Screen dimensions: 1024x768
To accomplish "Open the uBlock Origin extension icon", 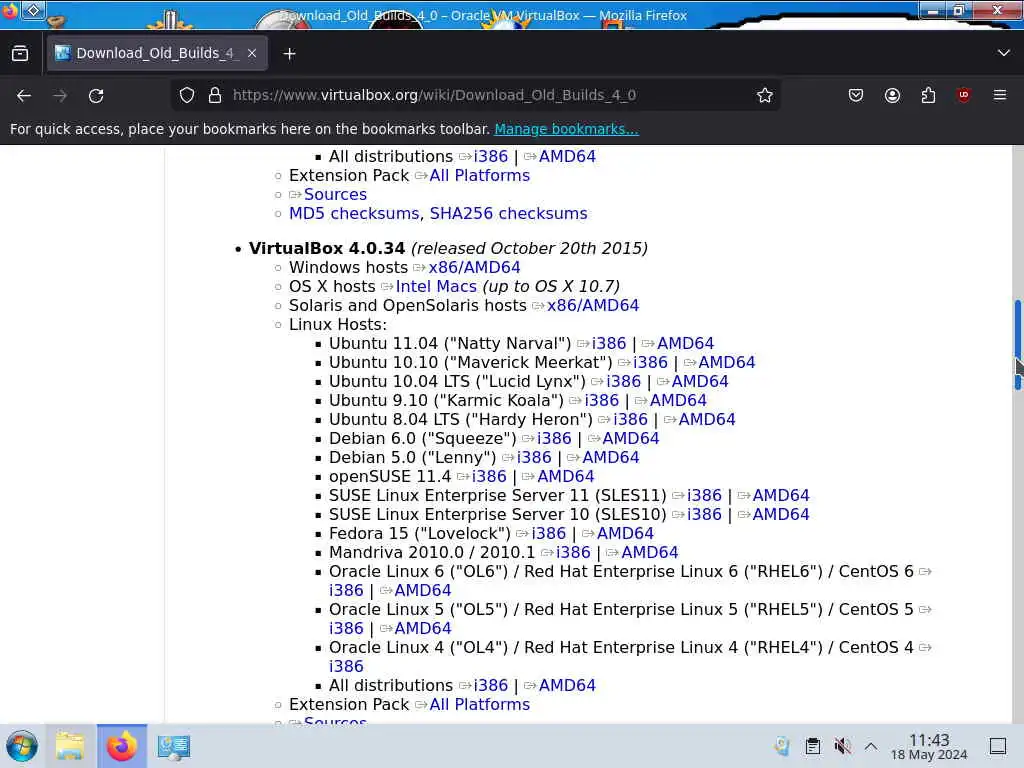I will [963, 95].
